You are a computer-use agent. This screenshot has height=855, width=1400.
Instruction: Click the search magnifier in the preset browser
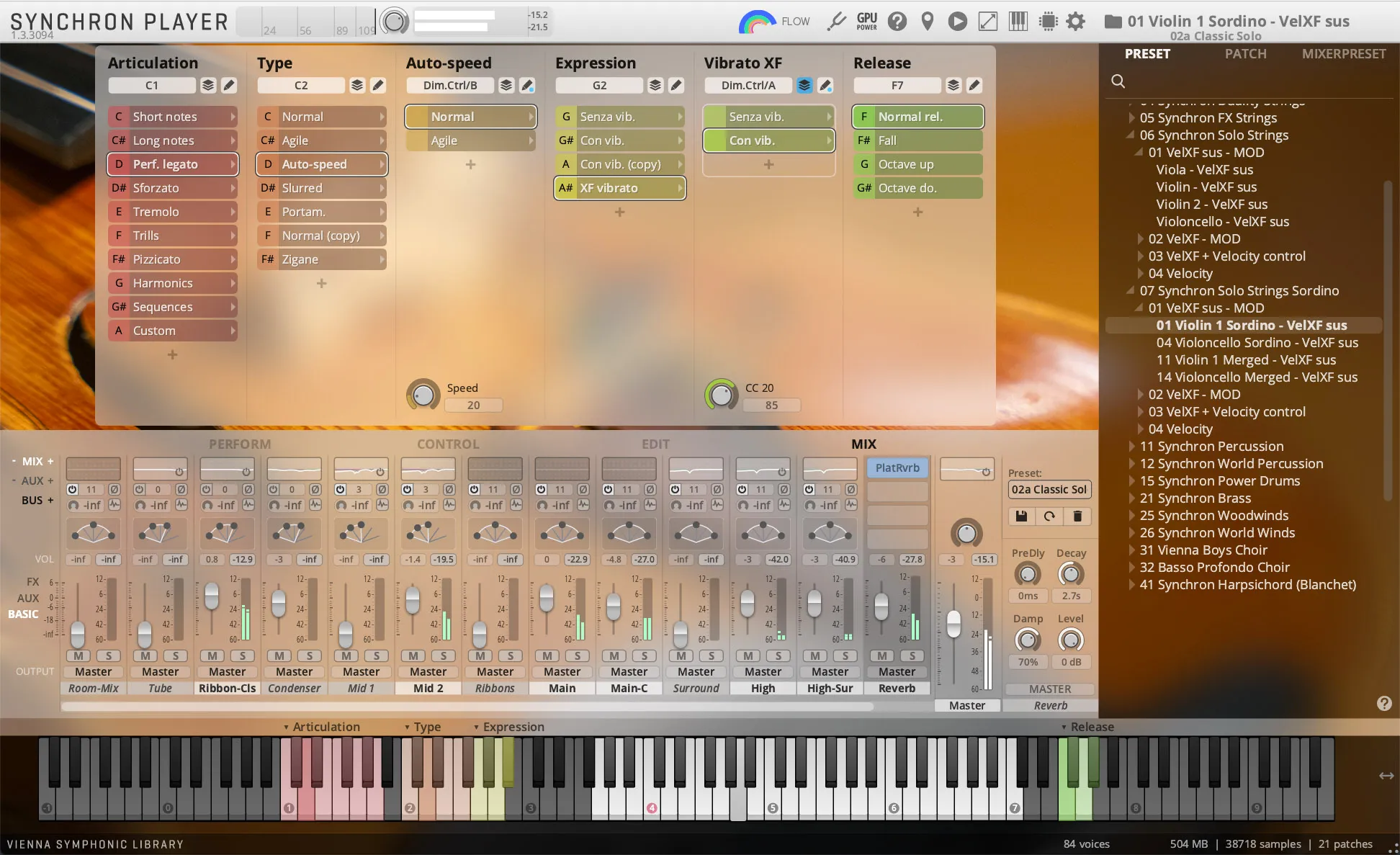pyautogui.click(x=1118, y=81)
